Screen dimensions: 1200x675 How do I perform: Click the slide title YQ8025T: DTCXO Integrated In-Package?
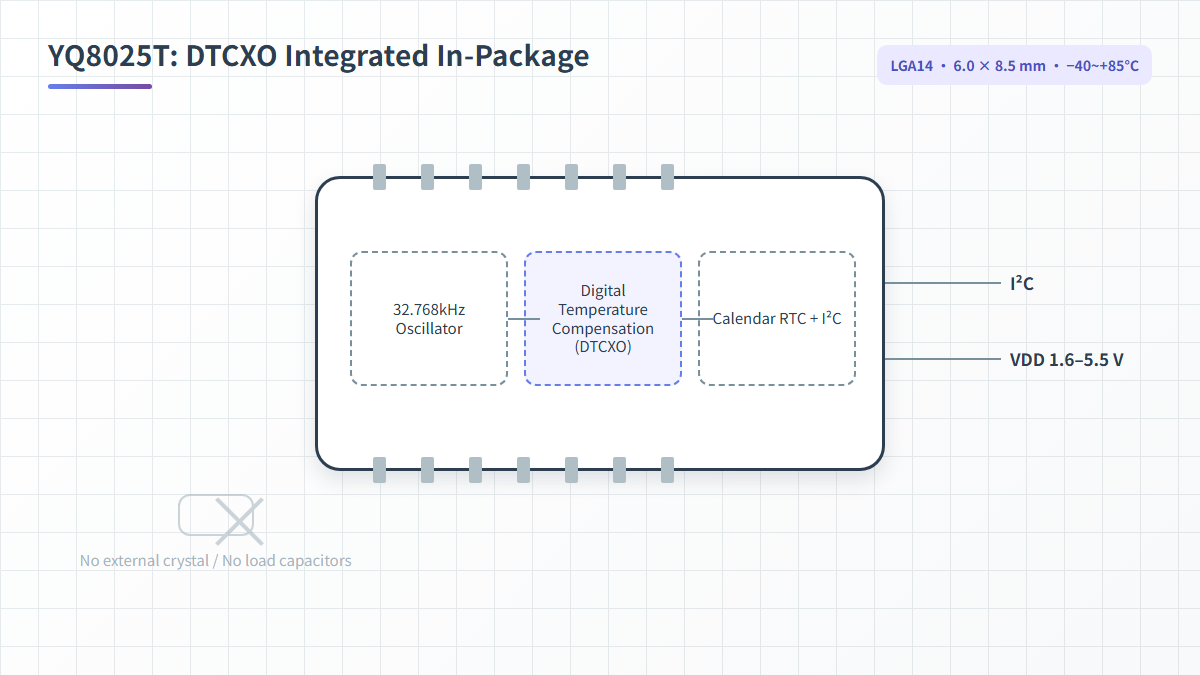[319, 56]
